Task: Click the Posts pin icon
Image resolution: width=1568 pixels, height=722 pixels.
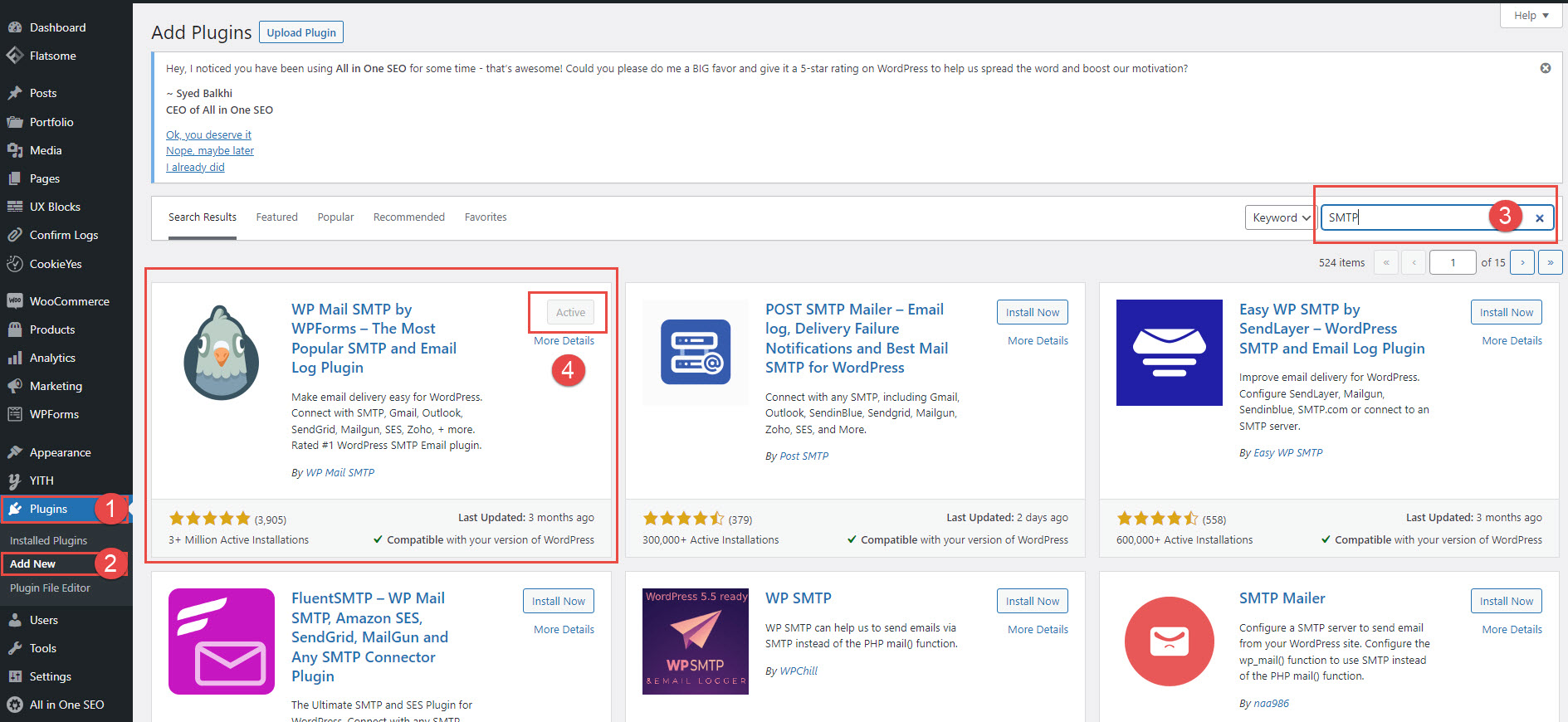Action: pyautogui.click(x=14, y=93)
